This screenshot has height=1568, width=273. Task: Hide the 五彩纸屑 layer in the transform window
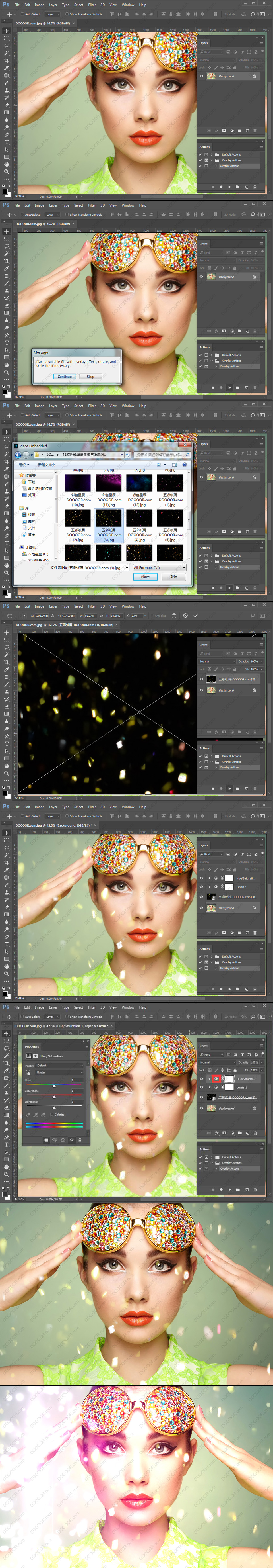pyautogui.click(x=201, y=679)
